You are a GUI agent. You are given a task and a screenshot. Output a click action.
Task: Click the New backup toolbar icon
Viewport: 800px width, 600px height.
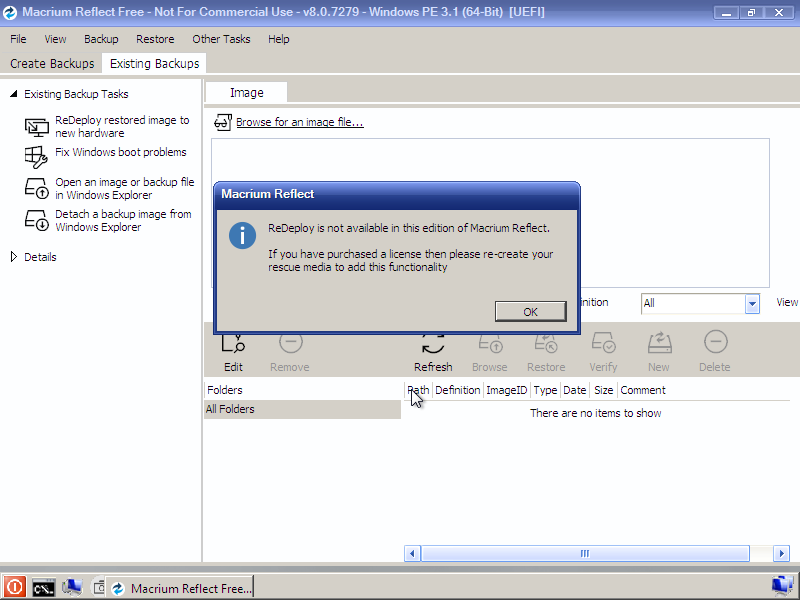tap(659, 342)
